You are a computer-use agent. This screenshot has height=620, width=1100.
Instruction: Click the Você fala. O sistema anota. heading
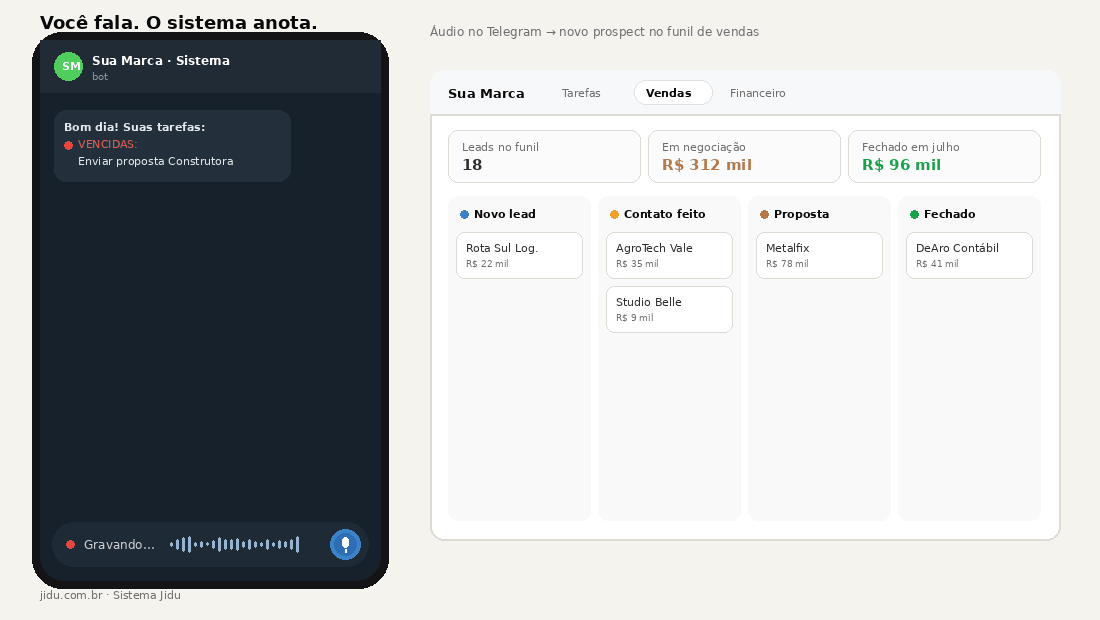(x=178, y=22)
